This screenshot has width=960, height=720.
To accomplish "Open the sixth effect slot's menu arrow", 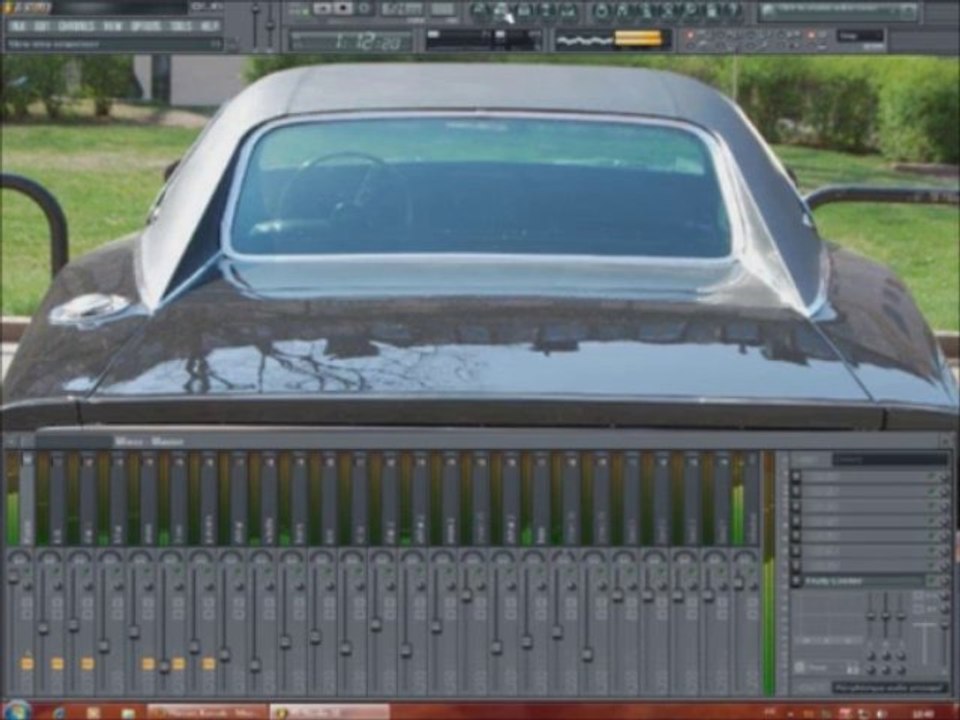I will click(x=795, y=551).
